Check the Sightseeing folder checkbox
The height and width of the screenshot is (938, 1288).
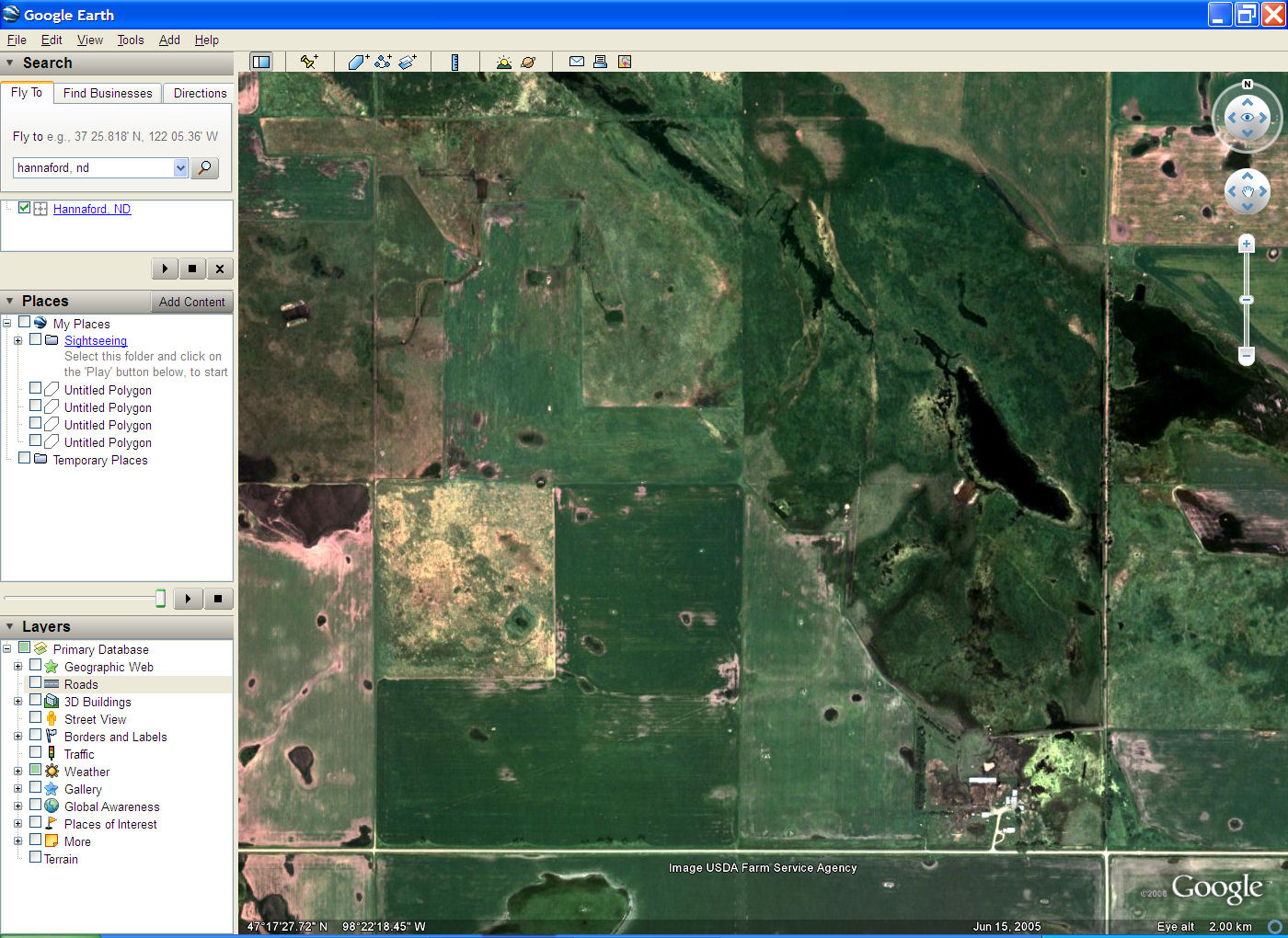(x=35, y=339)
